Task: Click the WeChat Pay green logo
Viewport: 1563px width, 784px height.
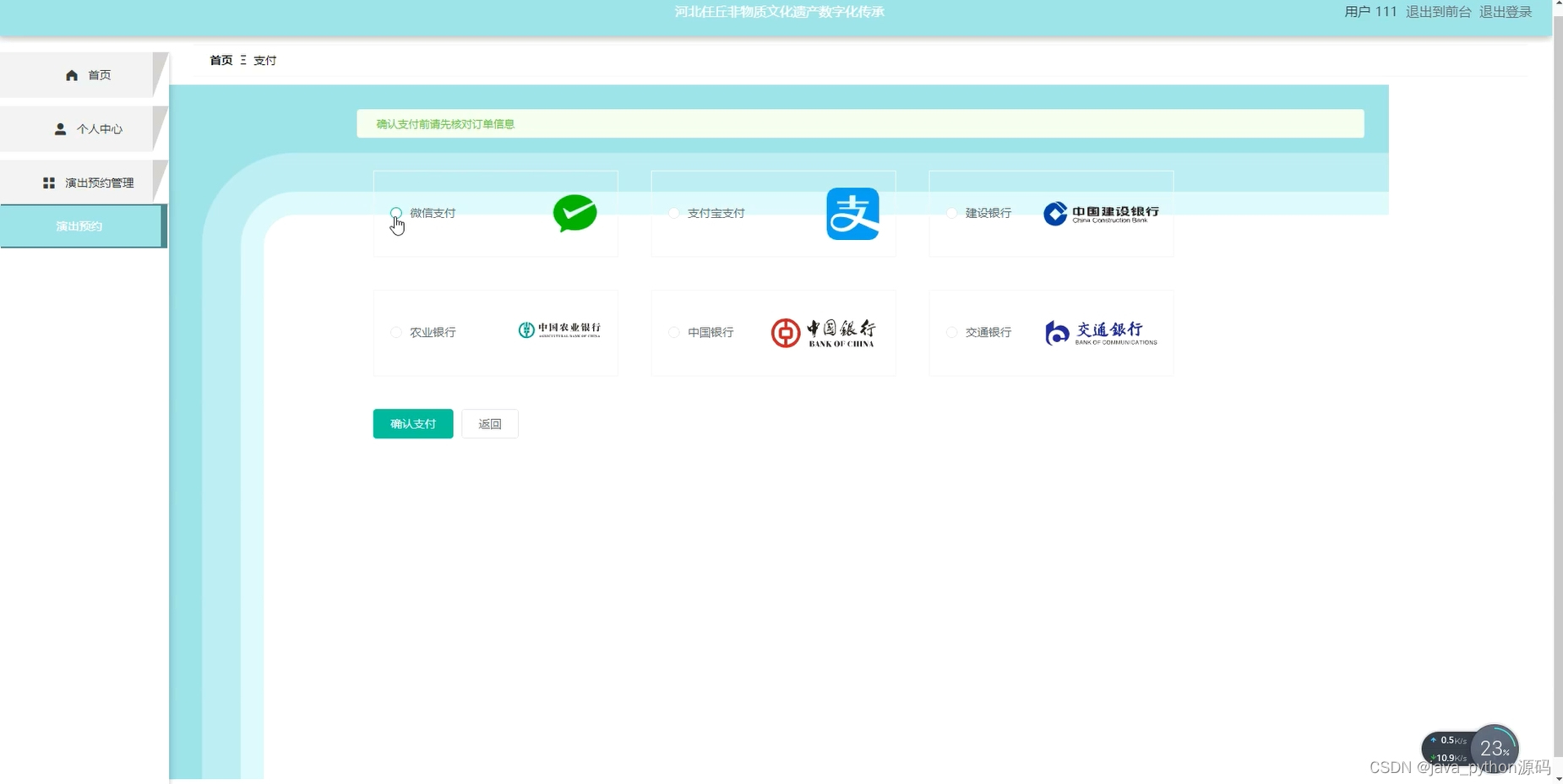Action: pyautogui.click(x=575, y=213)
